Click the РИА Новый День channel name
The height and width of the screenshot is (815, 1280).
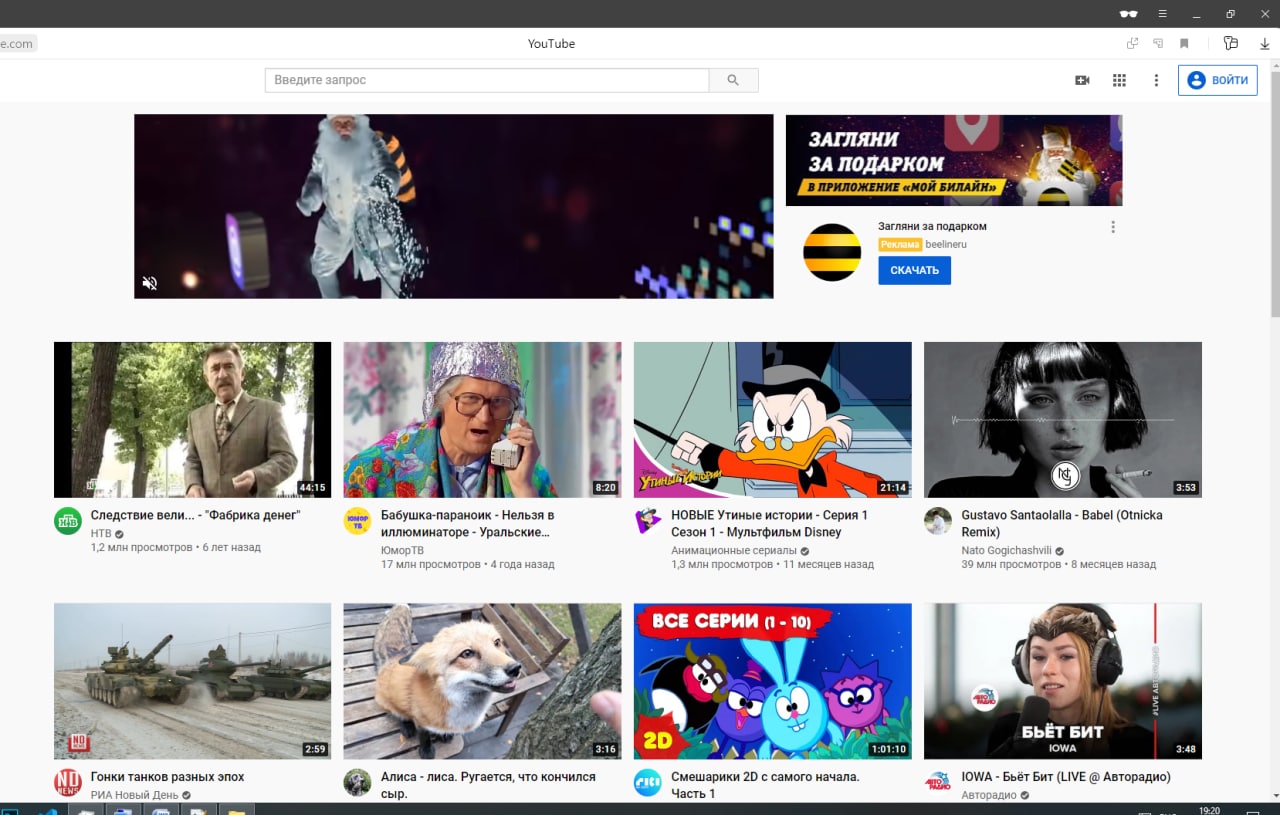point(135,795)
